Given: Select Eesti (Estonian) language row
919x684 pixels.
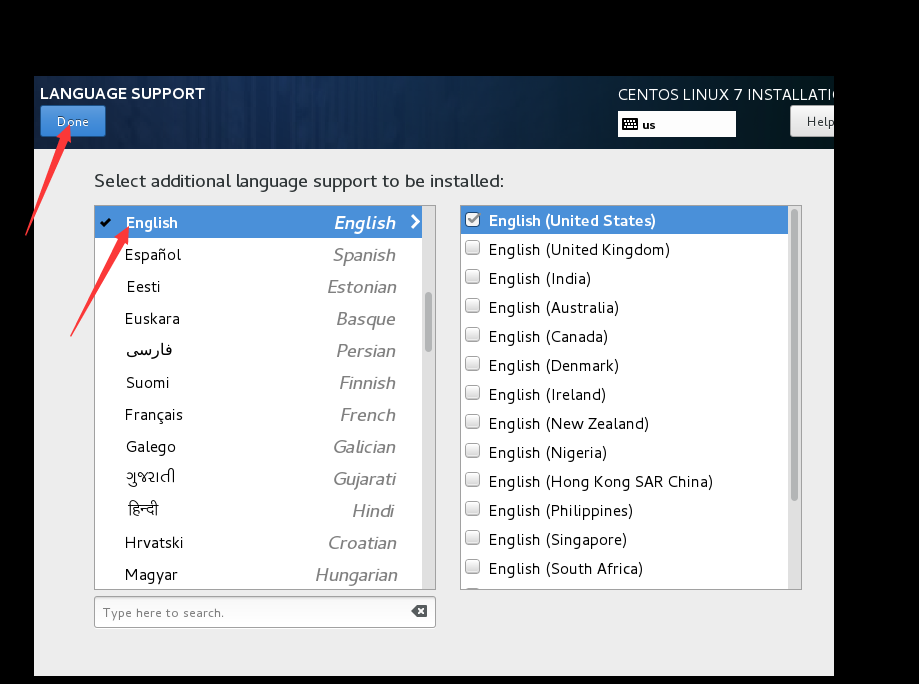Looking at the screenshot, I should click(258, 287).
